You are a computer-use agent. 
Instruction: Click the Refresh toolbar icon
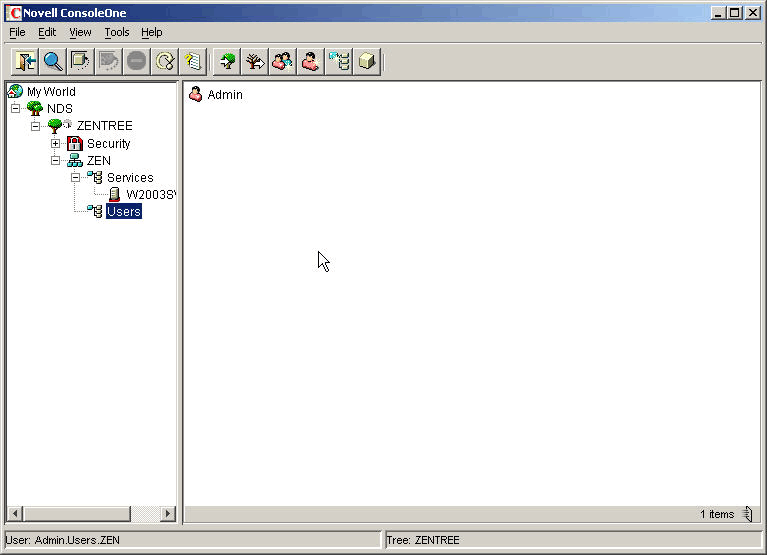164,62
